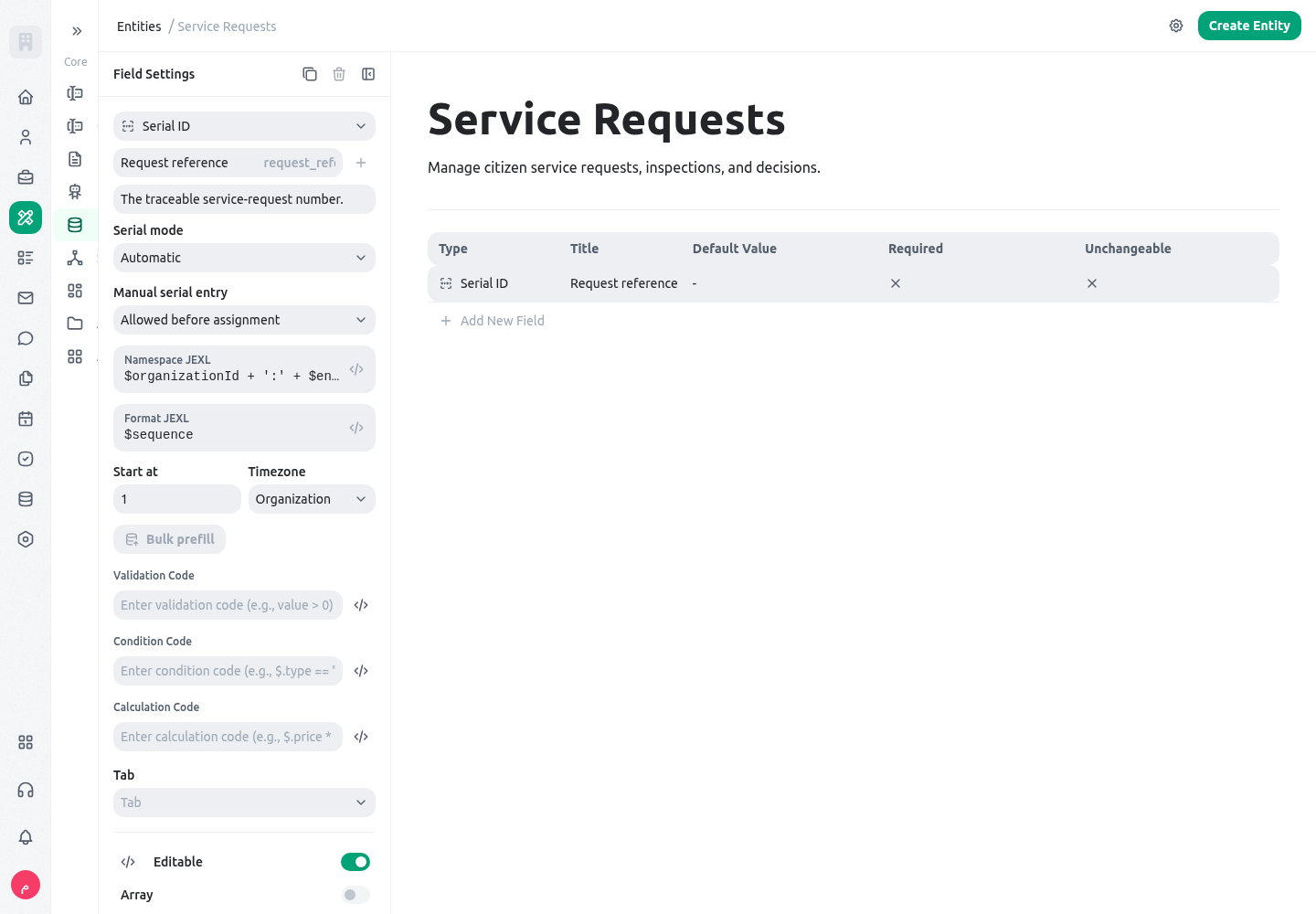Viewport: 1316px width, 914px height.
Task: Open the document icon in the Core sidebar
Action: pyautogui.click(x=75, y=159)
